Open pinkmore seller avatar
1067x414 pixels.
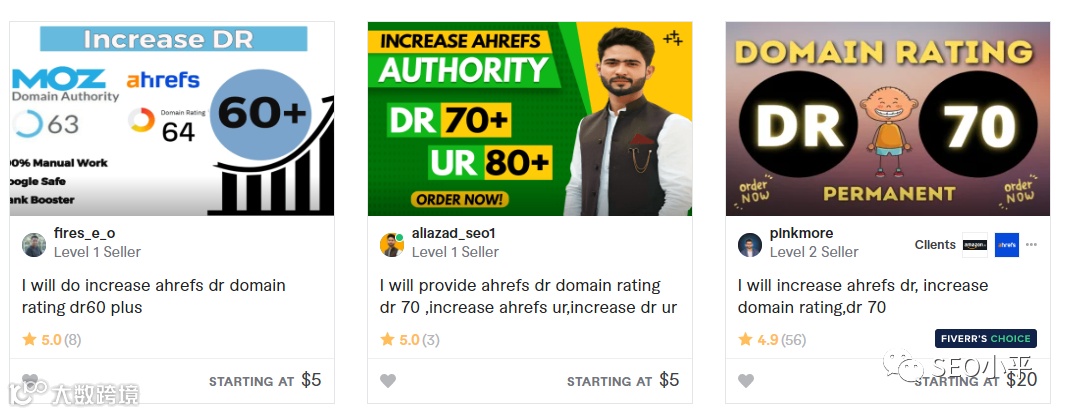pos(750,245)
